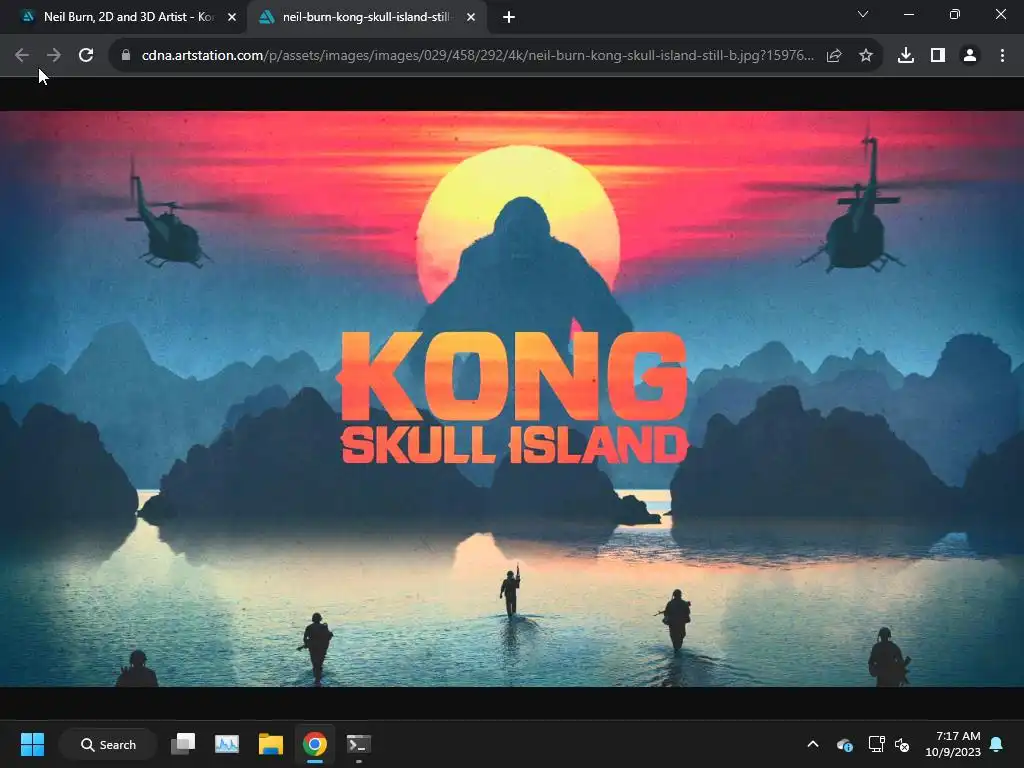
Task: Switch to Neil Burn, 2D and 3D Artist tab
Action: (124, 18)
